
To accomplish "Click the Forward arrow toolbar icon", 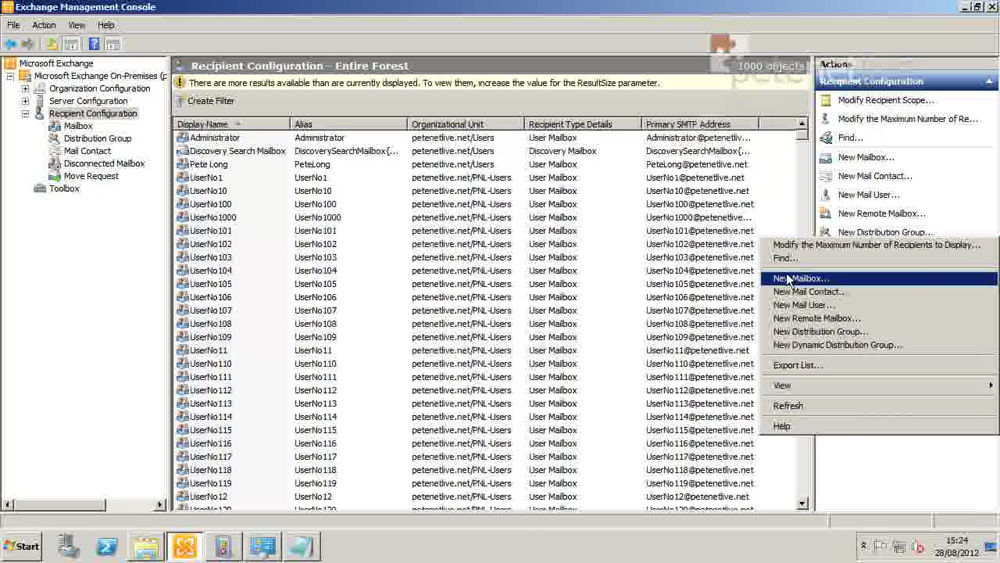I will tap(28, 44).
